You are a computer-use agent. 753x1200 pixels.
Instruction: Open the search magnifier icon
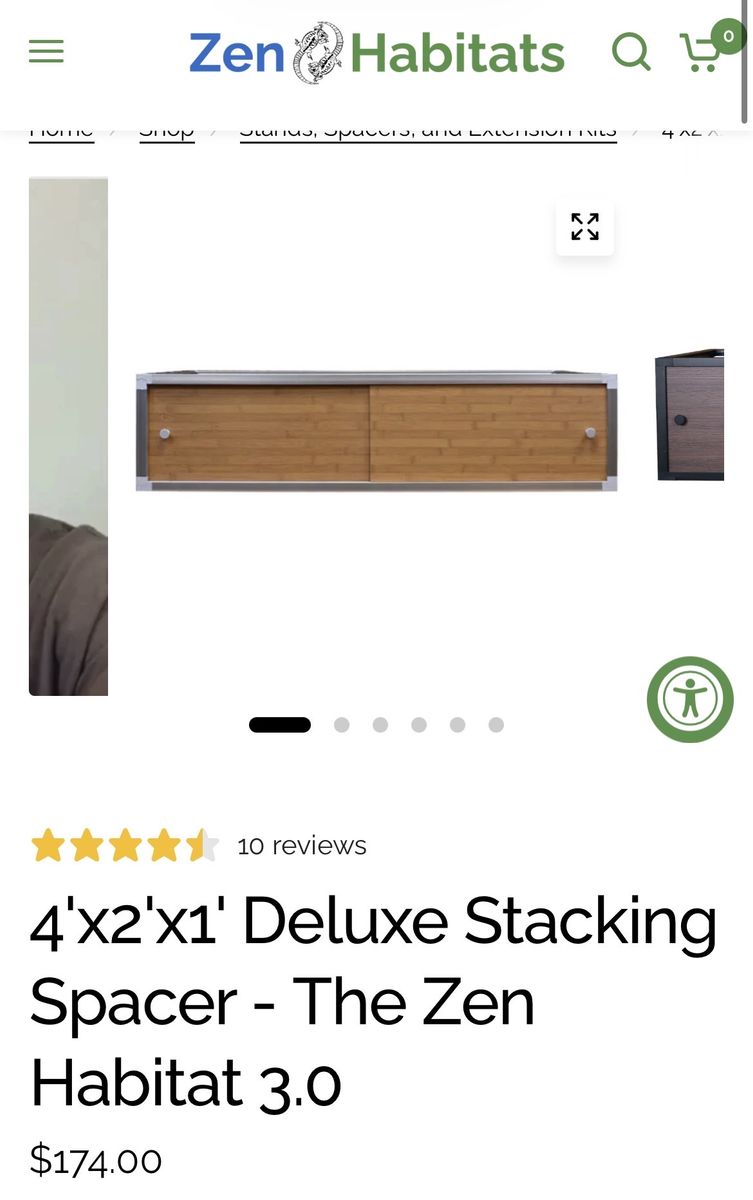[x=631, y=50]
